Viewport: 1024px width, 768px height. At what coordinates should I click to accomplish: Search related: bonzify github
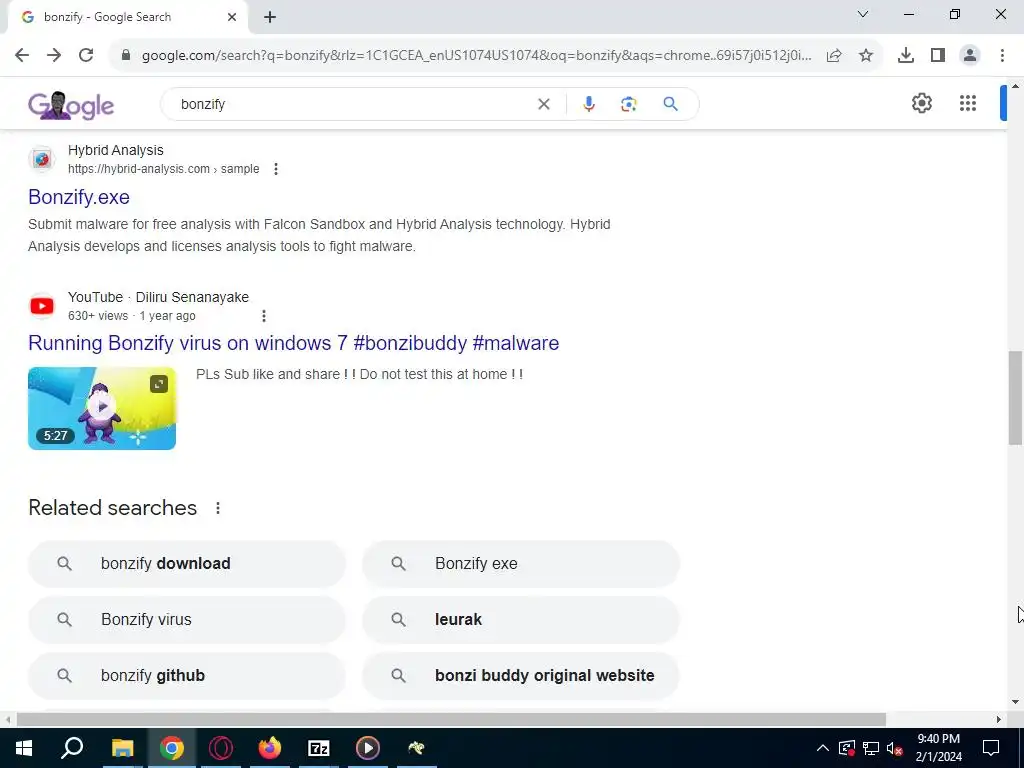coord(187,676)
